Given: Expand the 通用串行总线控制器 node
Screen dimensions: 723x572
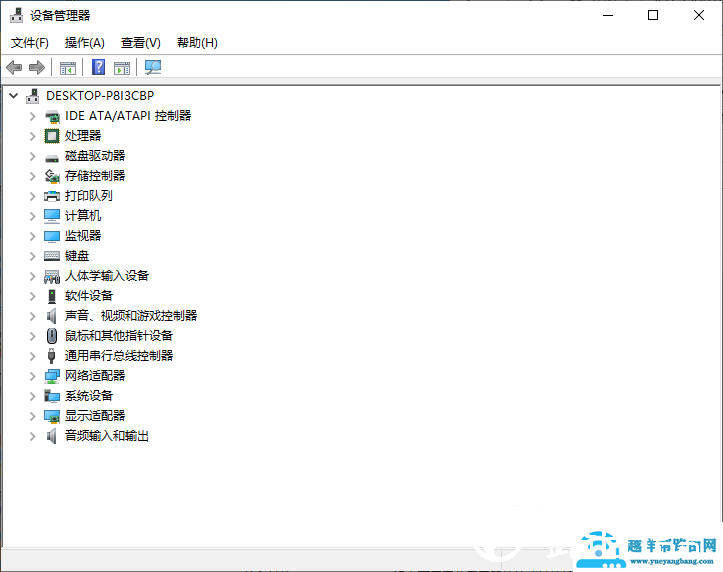Looking at the screenshot, I should coord(33,356).
